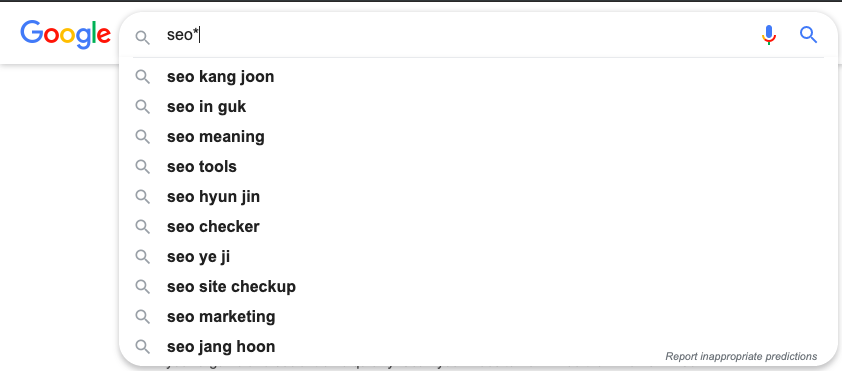Viewport: 842px width, 371px height.
Task: Click the Google logo
Action: pos(66,34)
